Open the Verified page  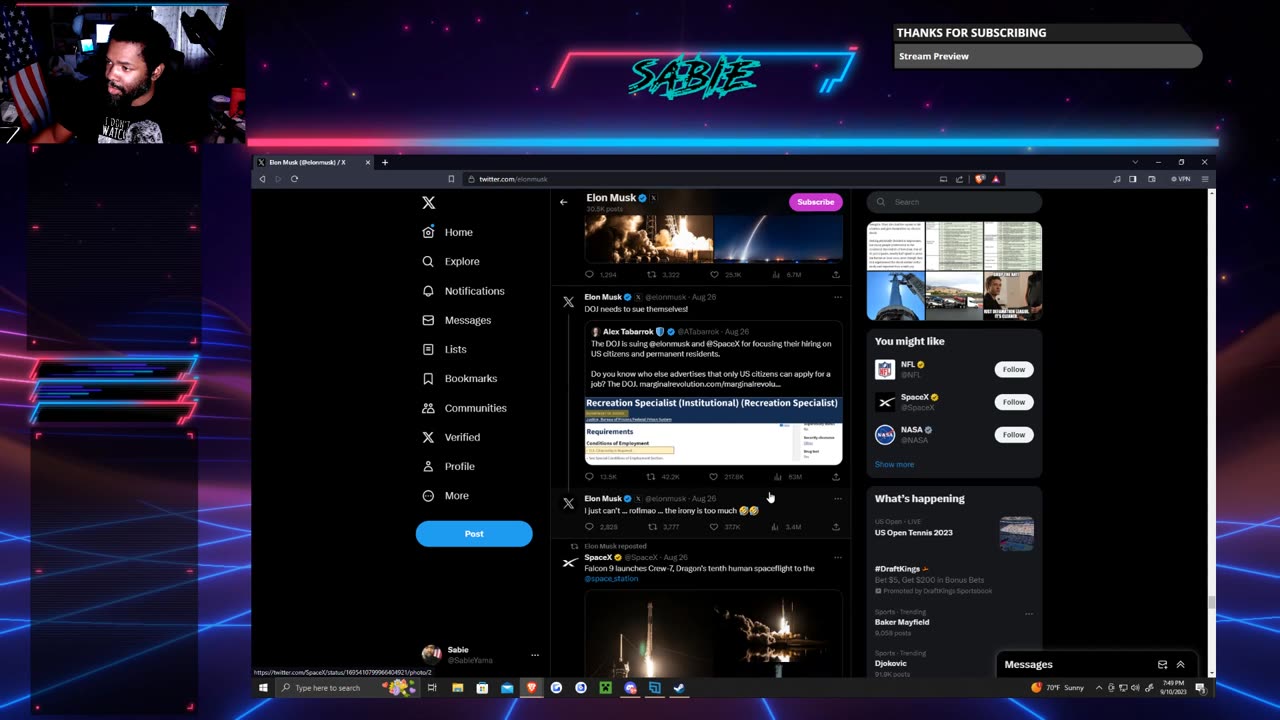(x=450, y=437)
